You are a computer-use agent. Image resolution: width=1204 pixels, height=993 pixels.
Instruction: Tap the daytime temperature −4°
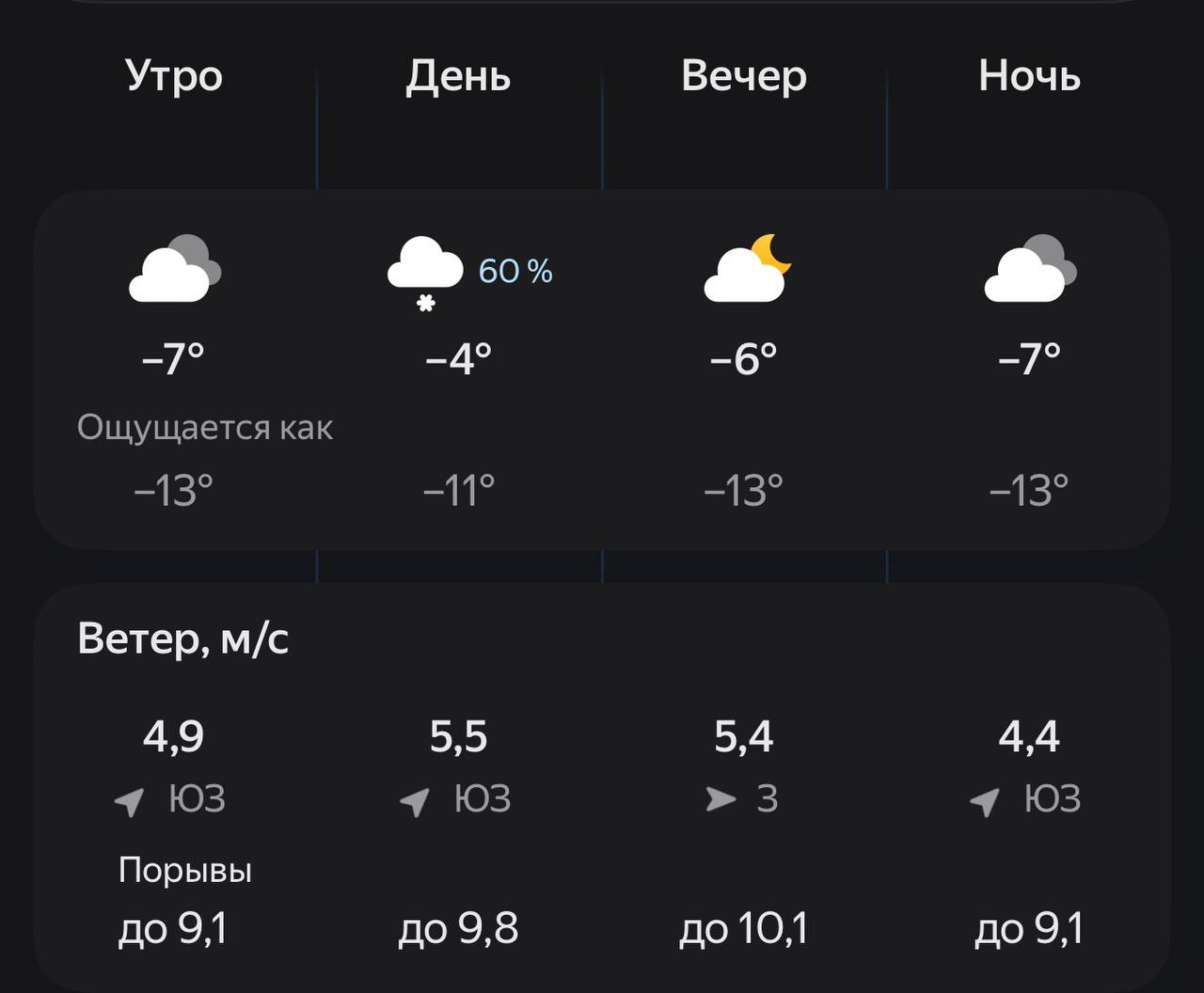click(458, 358)
